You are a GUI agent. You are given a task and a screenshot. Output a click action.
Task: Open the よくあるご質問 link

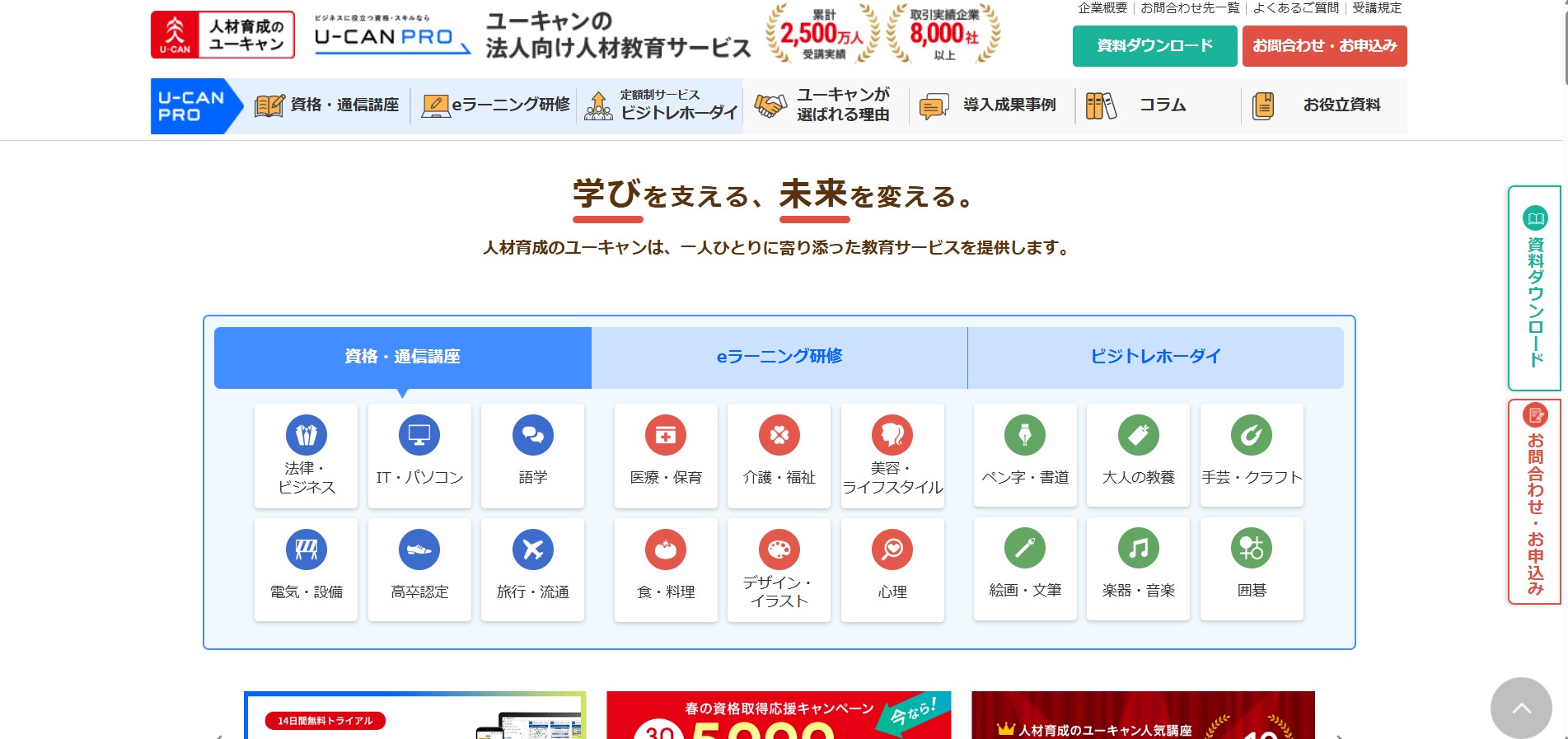(x=1296, y=8)
